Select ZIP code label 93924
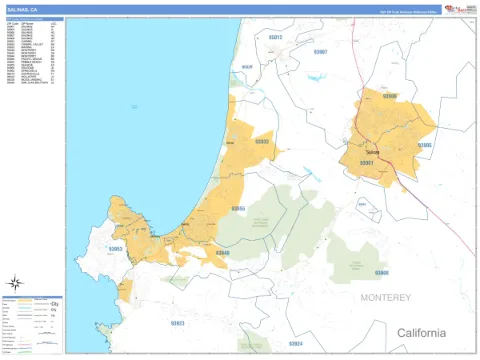This screenshot has width=480, height=360. pyautogui.click(x=296, y=344)
